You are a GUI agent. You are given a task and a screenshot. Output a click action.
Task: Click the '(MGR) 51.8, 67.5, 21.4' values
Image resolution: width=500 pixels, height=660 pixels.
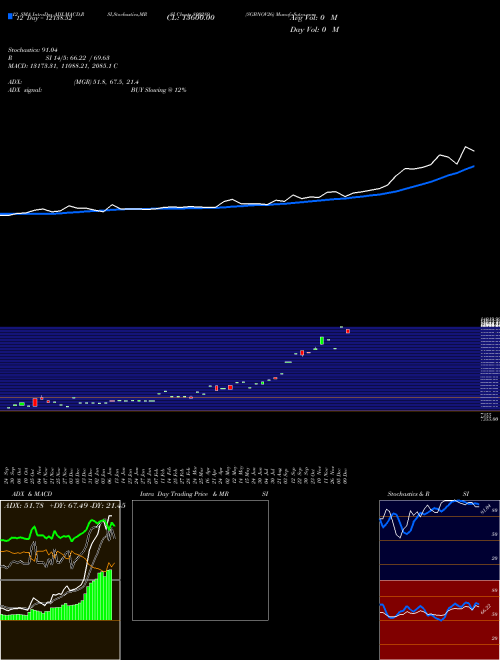[x=106, y=82]
